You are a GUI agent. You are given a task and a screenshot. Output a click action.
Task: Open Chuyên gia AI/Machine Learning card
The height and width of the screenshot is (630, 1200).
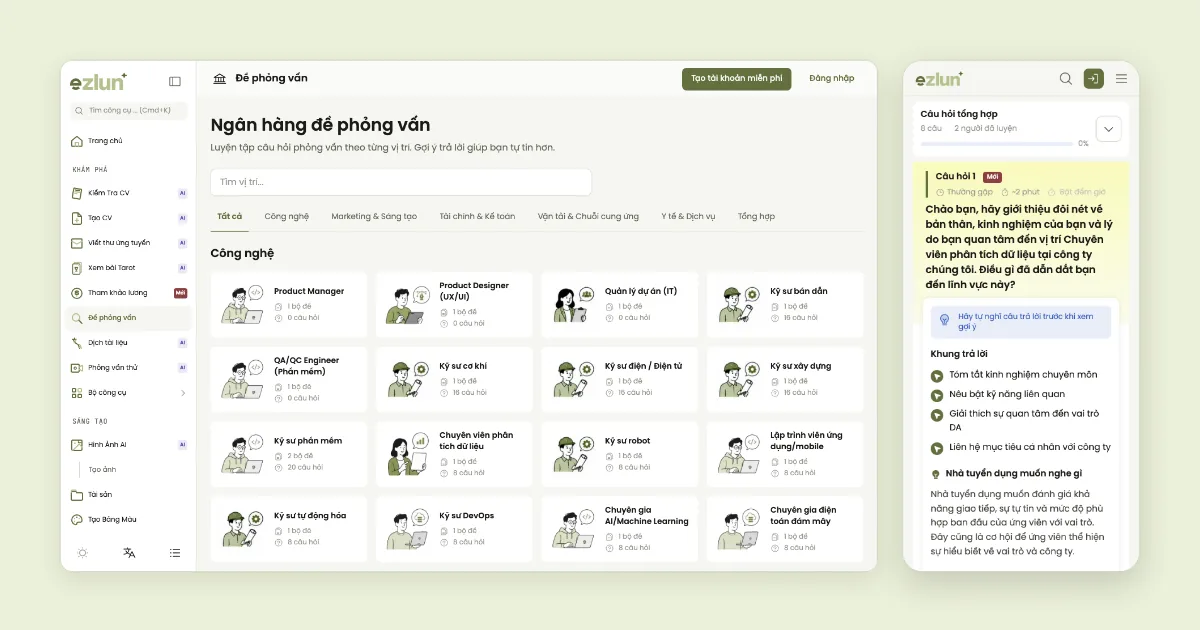coord(620,528)
